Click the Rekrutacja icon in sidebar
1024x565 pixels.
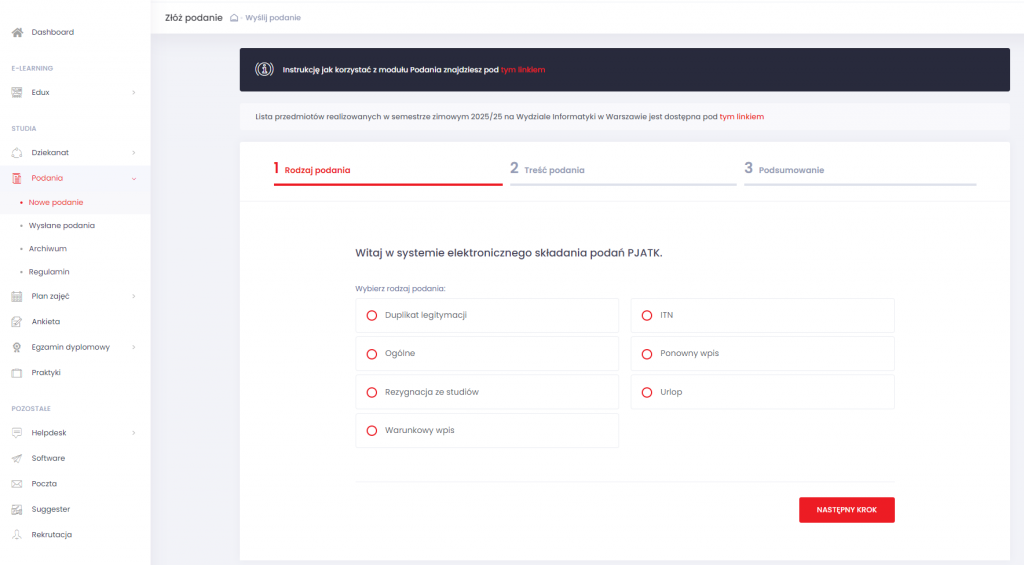(17, 535)
